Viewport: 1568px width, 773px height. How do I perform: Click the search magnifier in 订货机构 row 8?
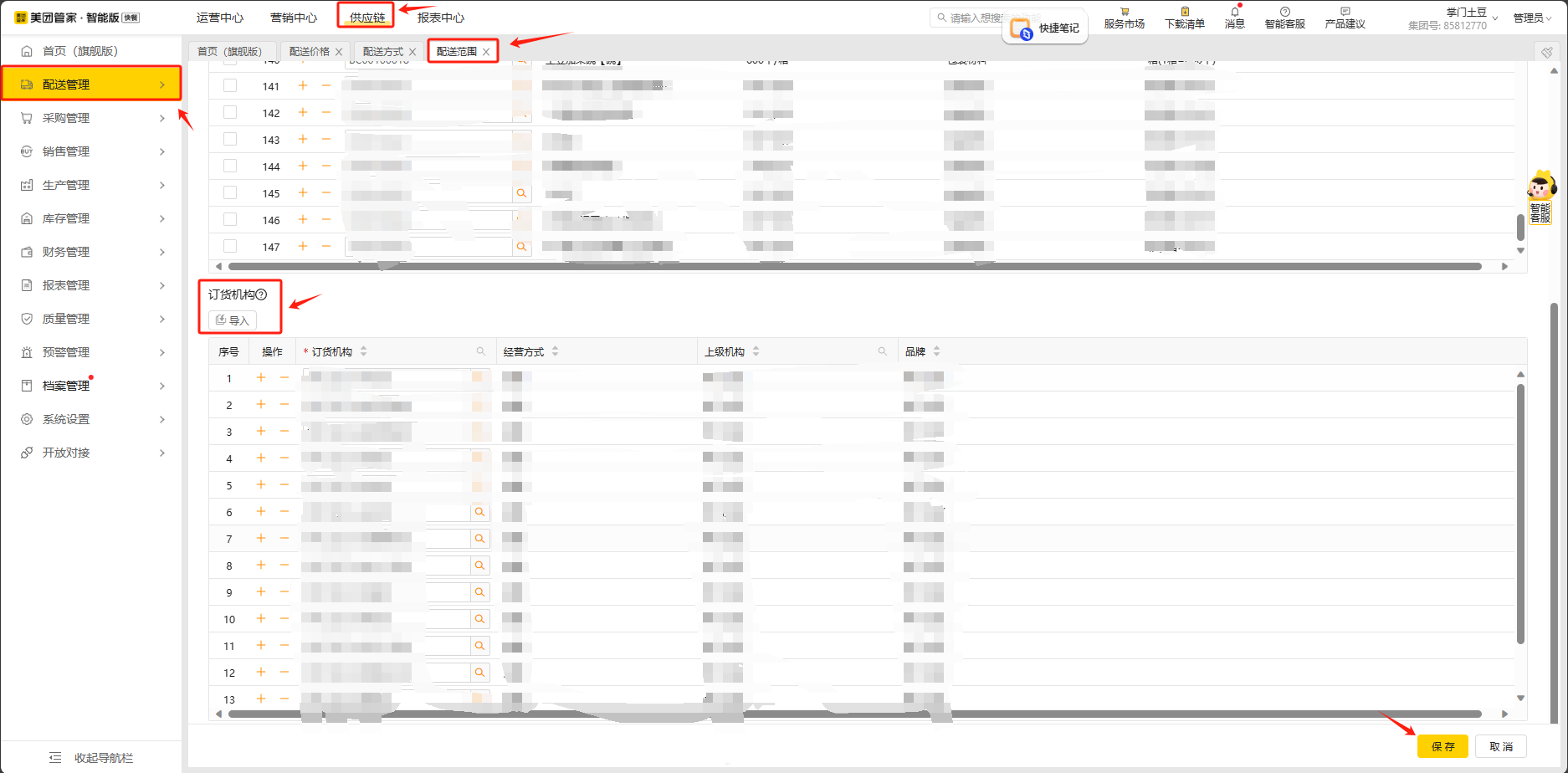pos(479,566)
